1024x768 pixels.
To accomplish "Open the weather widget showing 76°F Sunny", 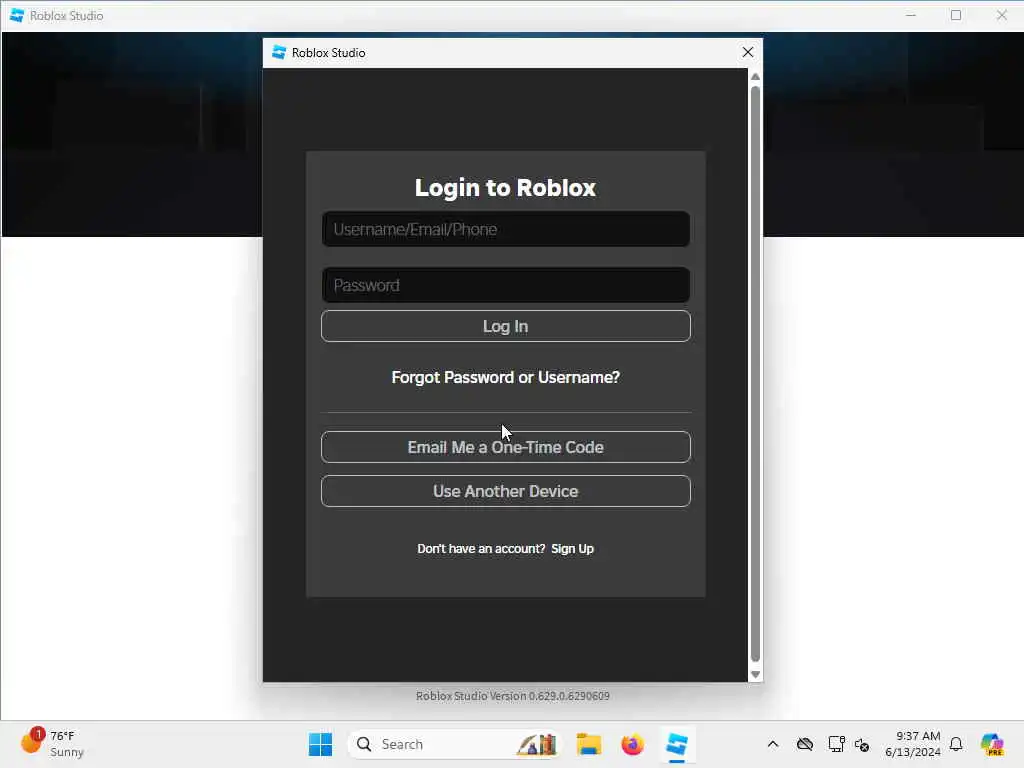I will [52, 744].
